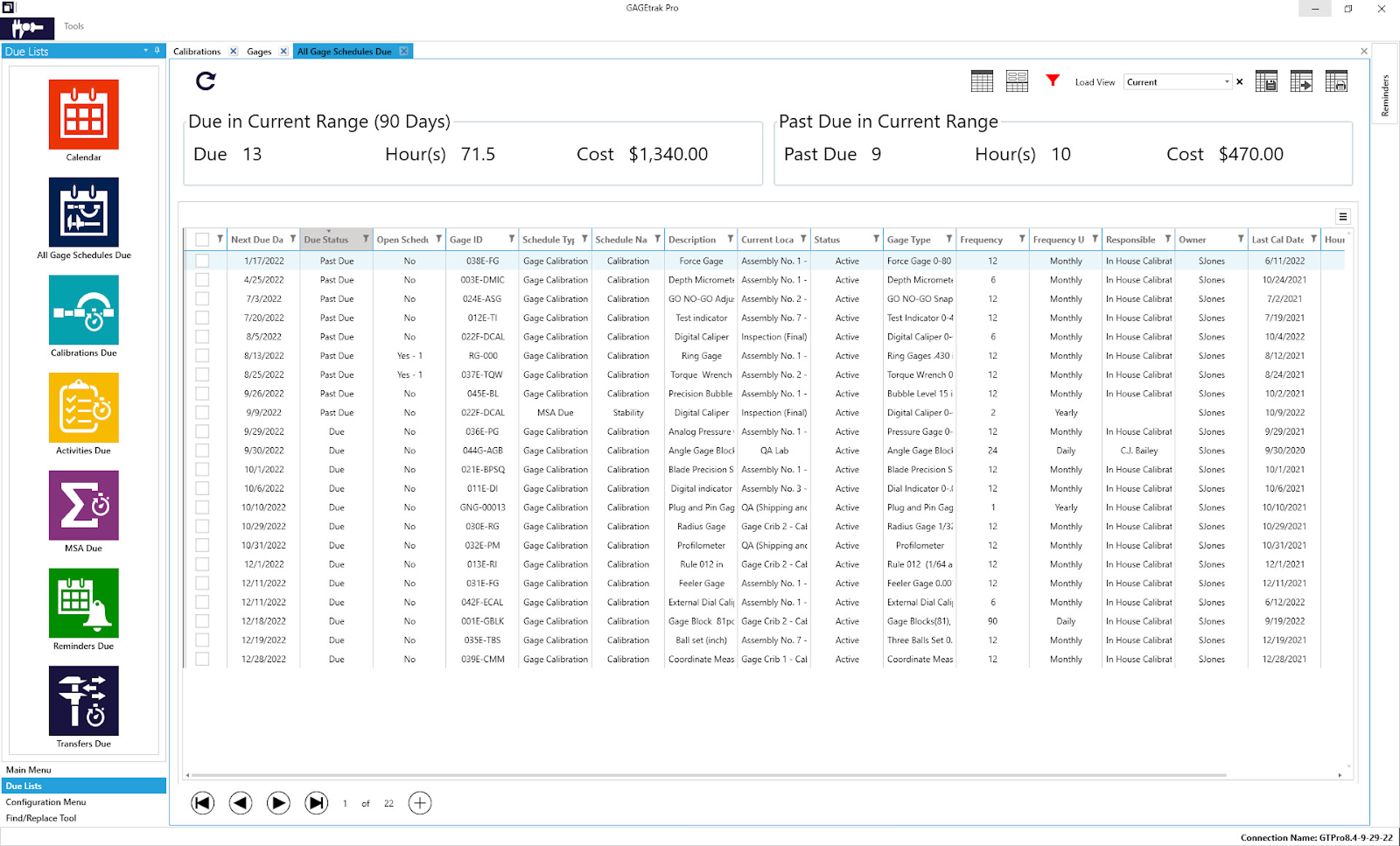Image resolution: width=1400 pixels, height=846 pixels.
Task: Click the save view icon
Action: 1265,80
